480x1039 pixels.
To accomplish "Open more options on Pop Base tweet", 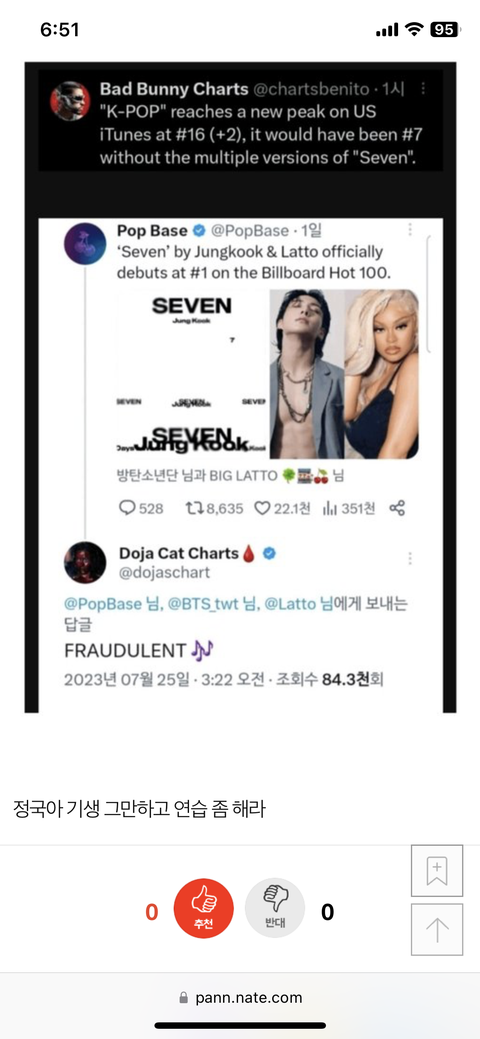I will tap(410, 229).
